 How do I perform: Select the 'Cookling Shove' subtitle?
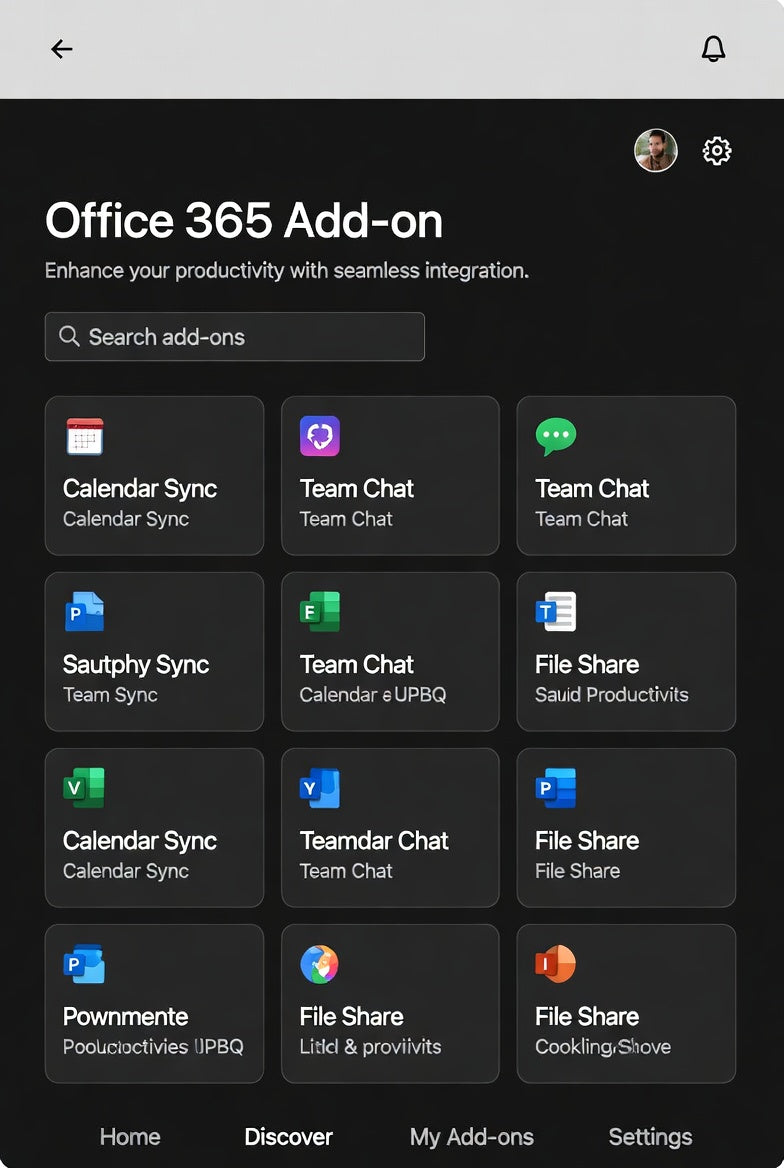tap(603, 1047)
